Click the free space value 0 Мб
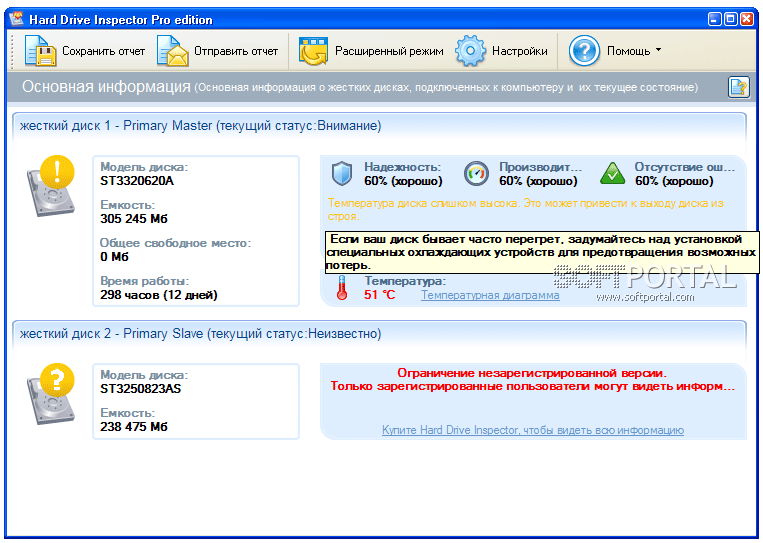 pos(114,257)
